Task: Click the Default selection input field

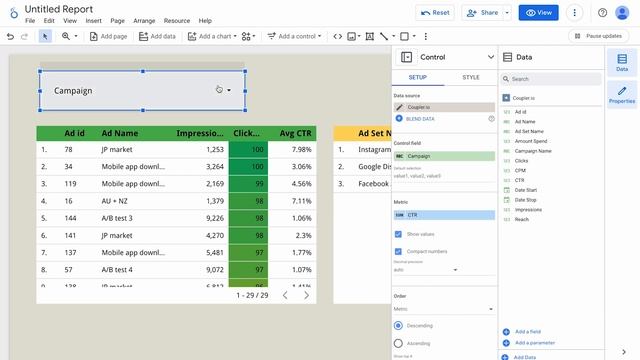Action: 444,176
